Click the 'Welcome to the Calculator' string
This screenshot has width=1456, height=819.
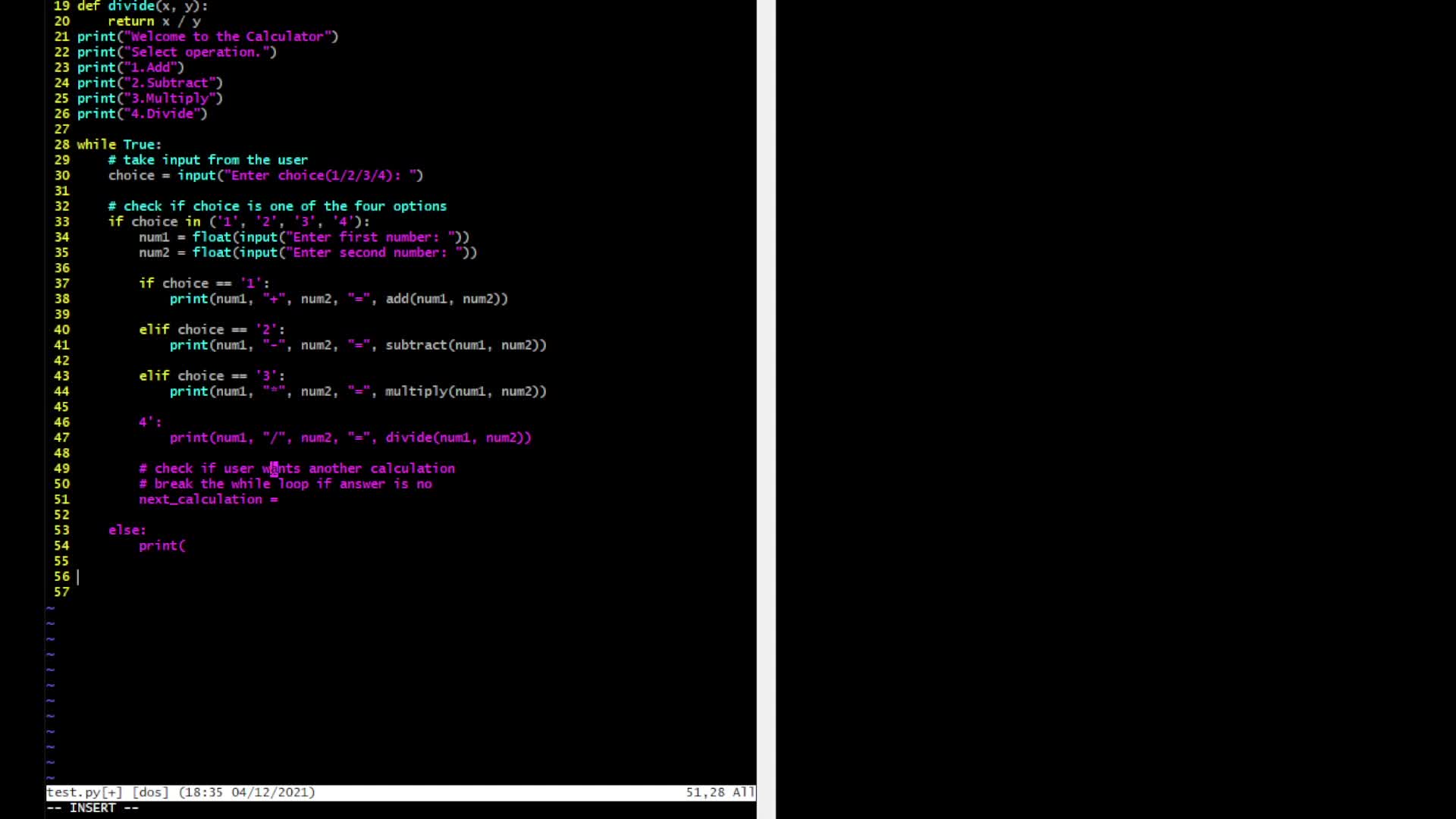click(x=227, y=36)
